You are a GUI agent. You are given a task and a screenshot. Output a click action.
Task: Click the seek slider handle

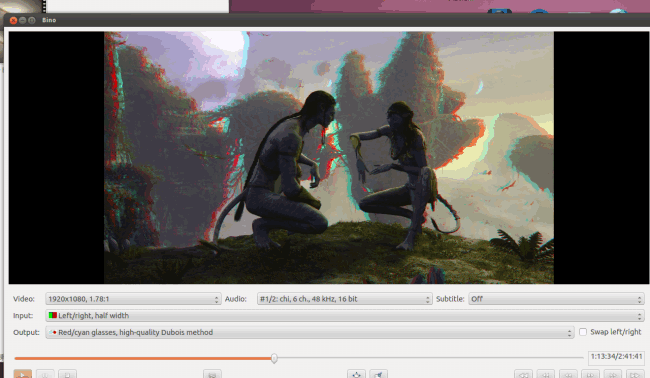(274, 358)
